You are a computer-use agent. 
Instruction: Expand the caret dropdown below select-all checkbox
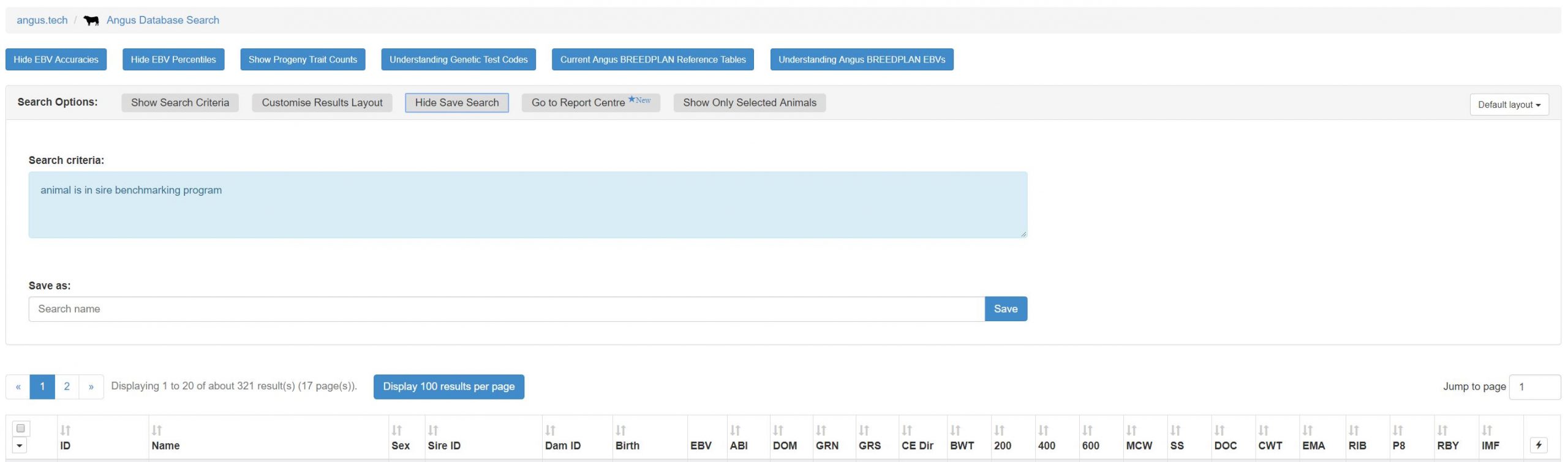point(20,445)
